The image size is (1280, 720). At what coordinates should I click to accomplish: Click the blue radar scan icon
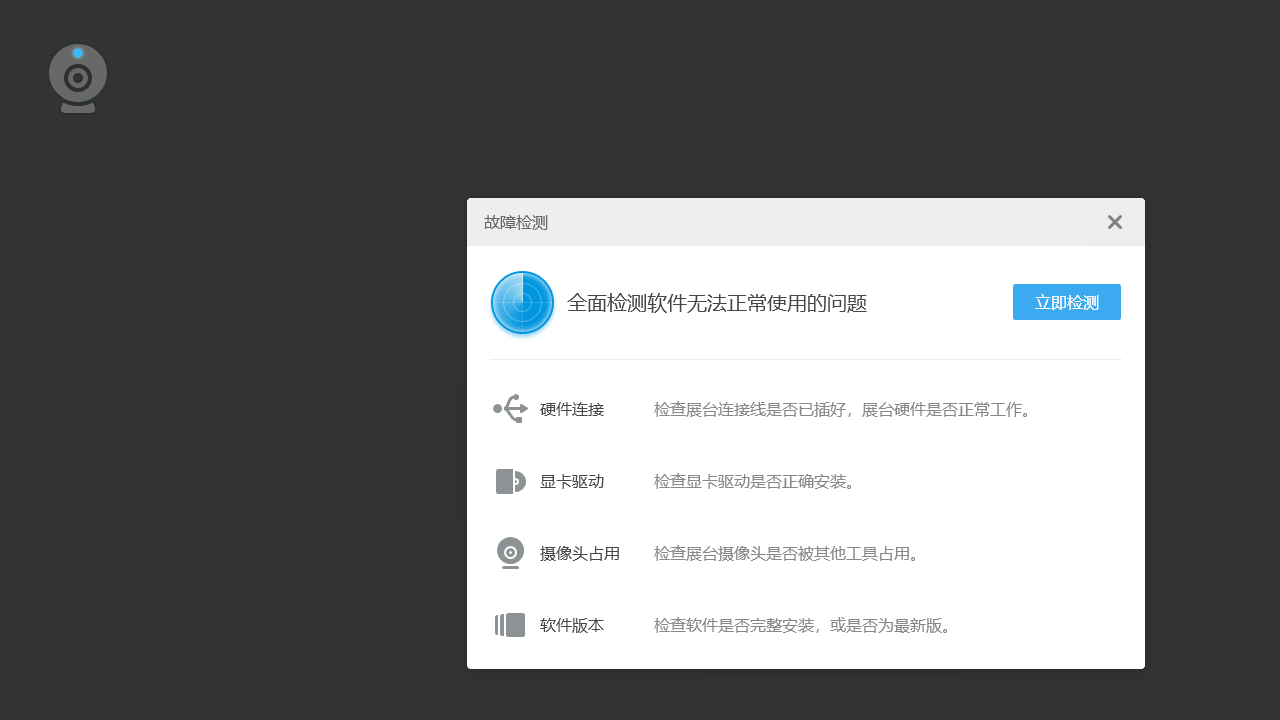click(x=522, y=303)
